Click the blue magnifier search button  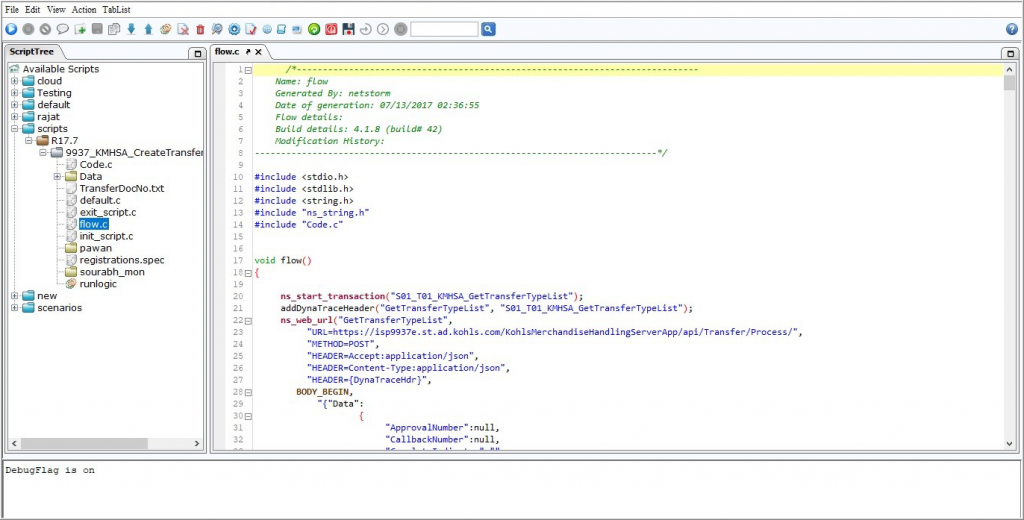[x=488, y=29]
